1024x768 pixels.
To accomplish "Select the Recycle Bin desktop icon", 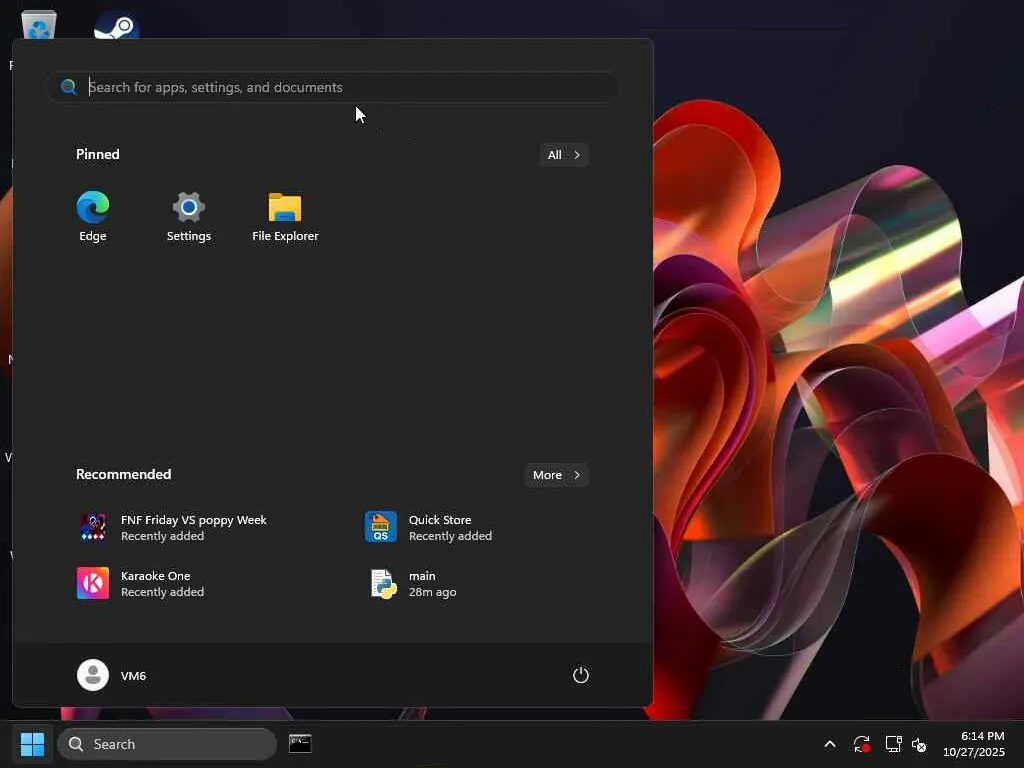I will 39,25.
